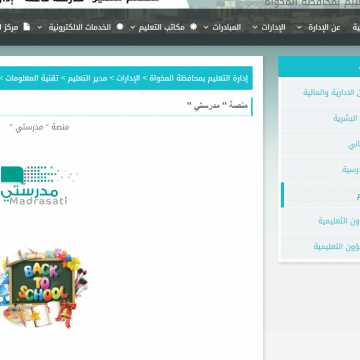Open the عن الإدارة dropdown arrow
This screenshot has height=360, width=360.
pyautogui.click(x=300, y=27)
